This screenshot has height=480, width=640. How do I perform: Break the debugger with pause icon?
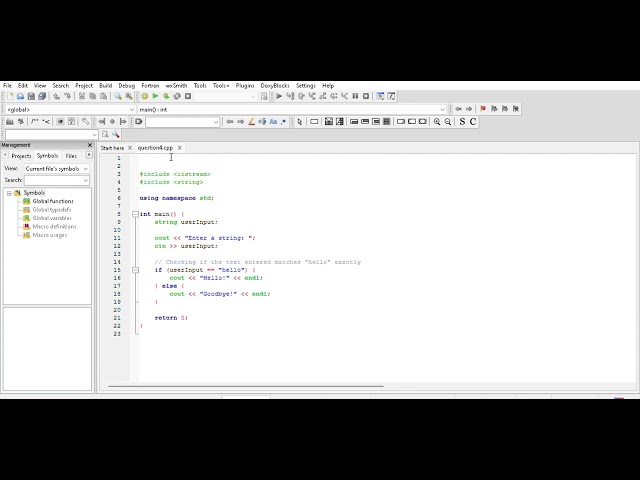[x=355, y=96]
